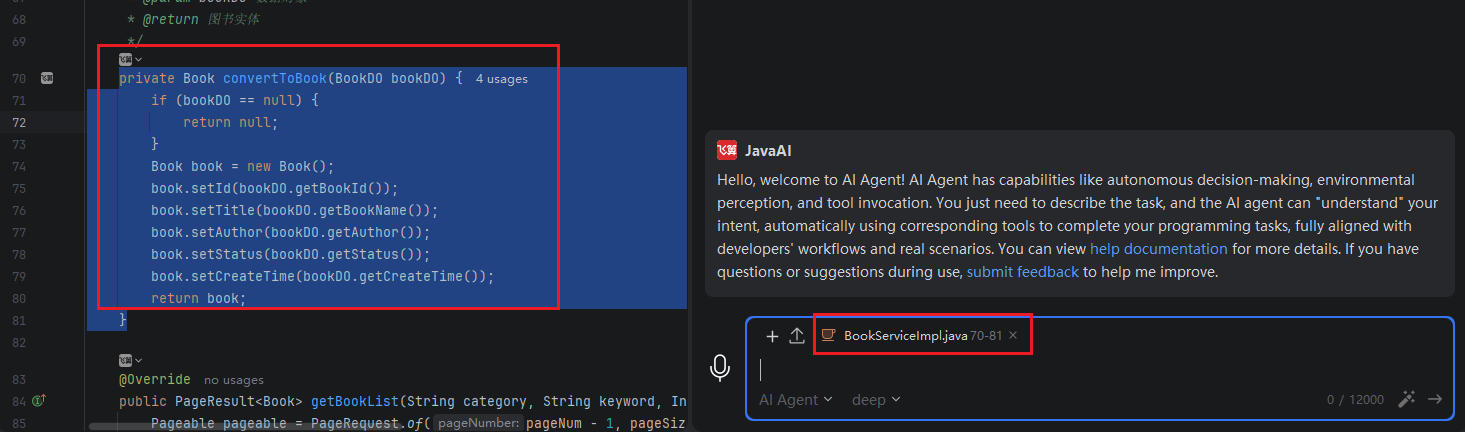Open the AI Agent mode dropdown

click(x=796, y=399)
